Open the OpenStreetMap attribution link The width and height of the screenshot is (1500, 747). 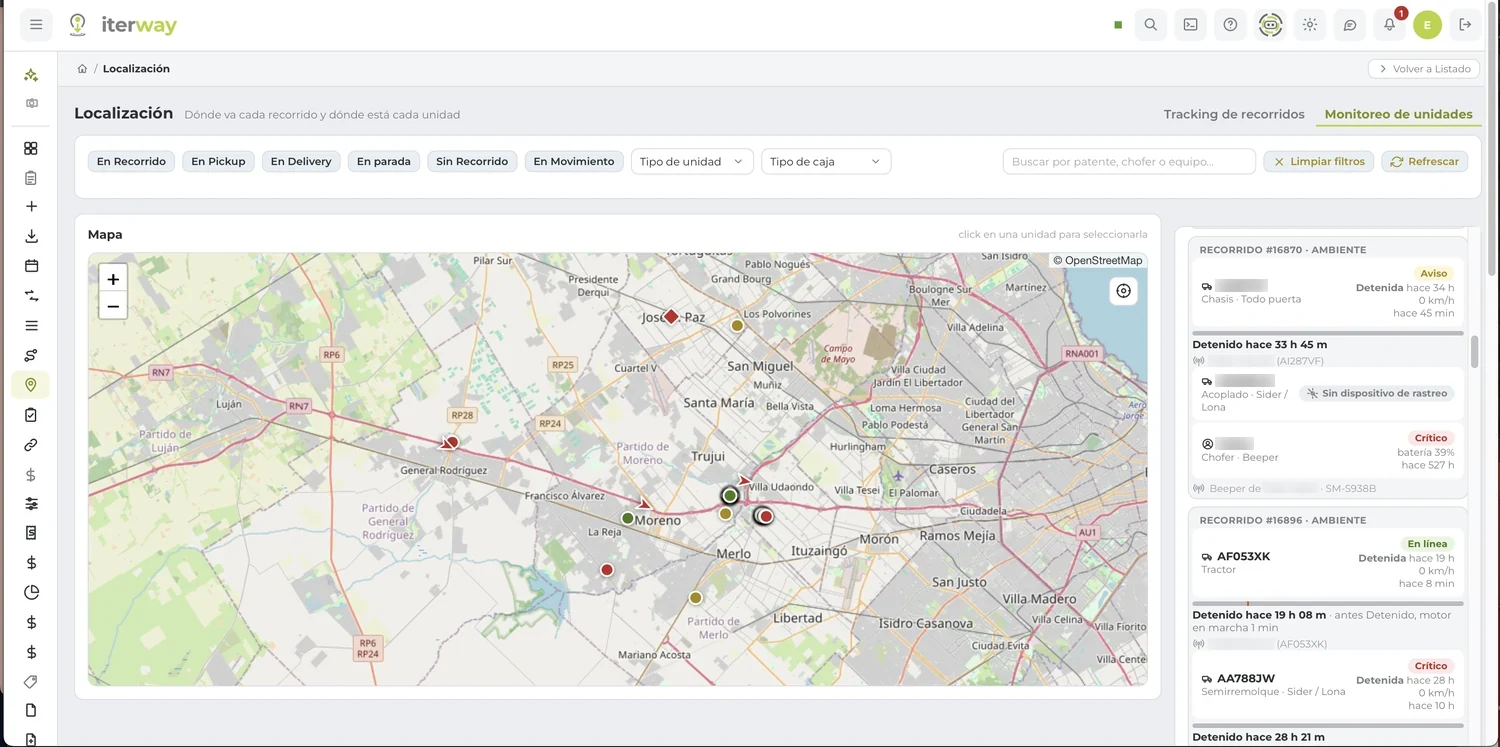tap(1103, 261)
